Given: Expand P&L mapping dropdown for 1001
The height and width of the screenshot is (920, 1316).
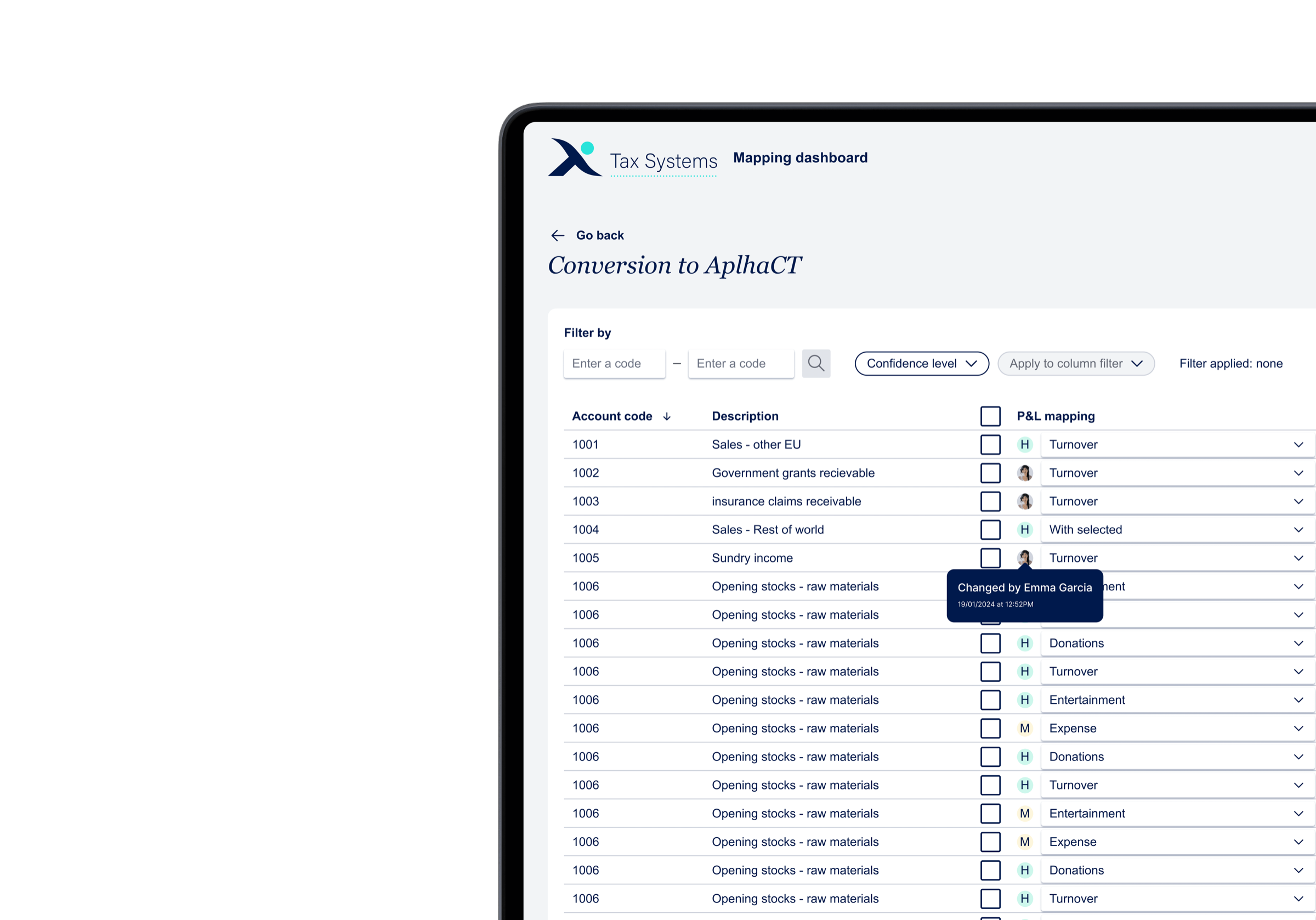Looking at the screenshot, I should 1177,444.
